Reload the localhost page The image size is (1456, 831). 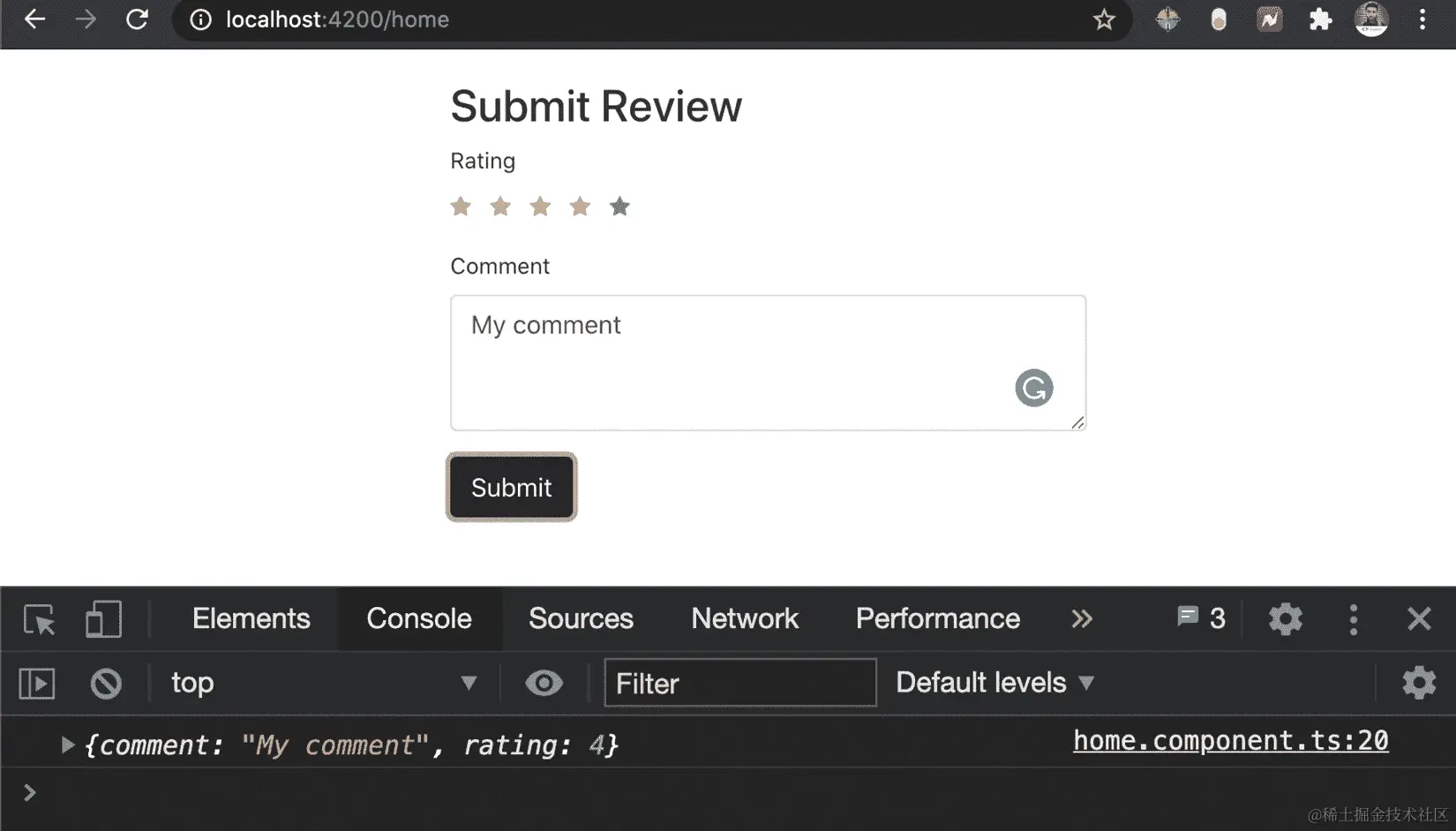tap(137, 19)
